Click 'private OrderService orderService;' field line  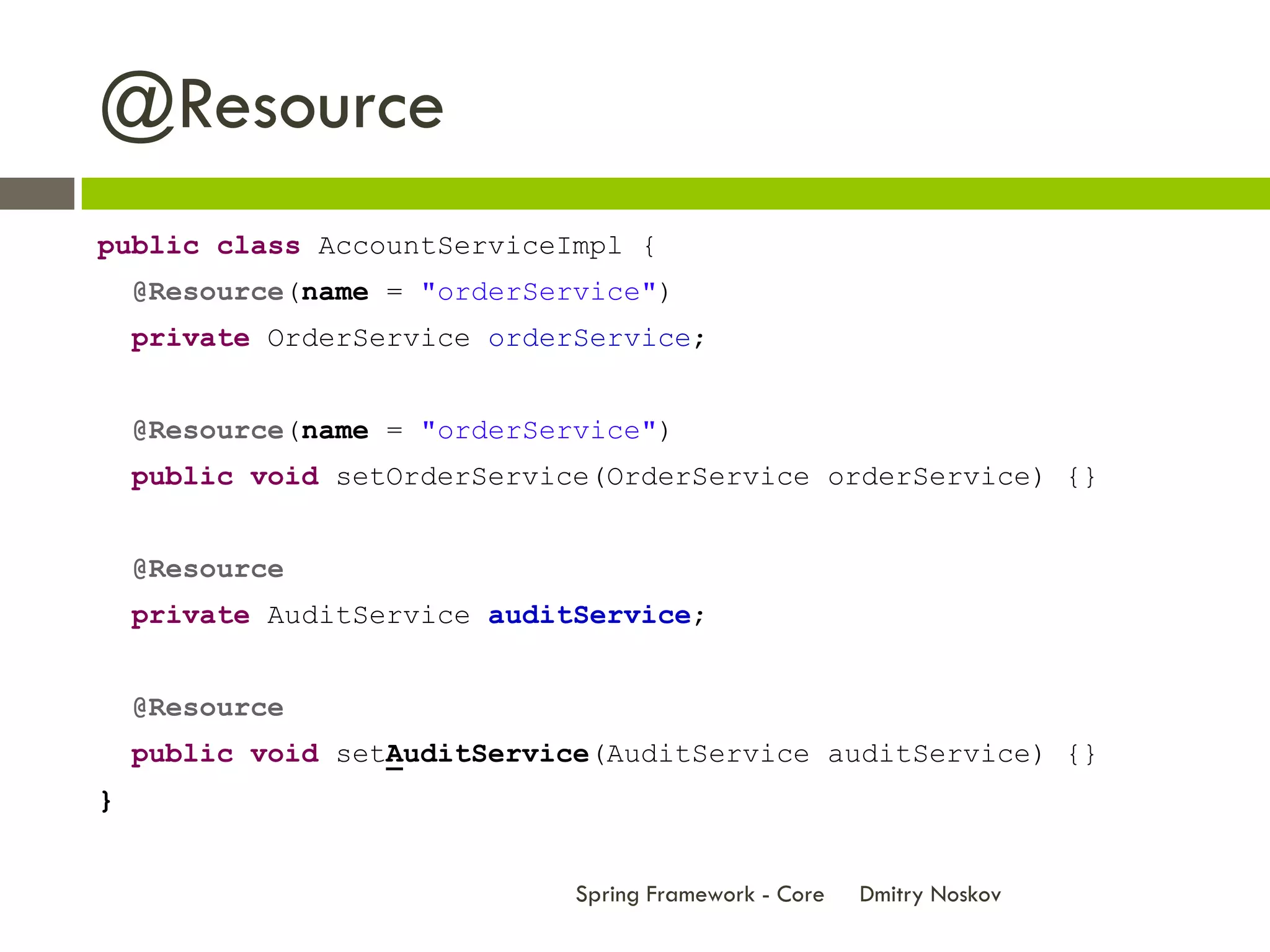(x=418, y=338)
